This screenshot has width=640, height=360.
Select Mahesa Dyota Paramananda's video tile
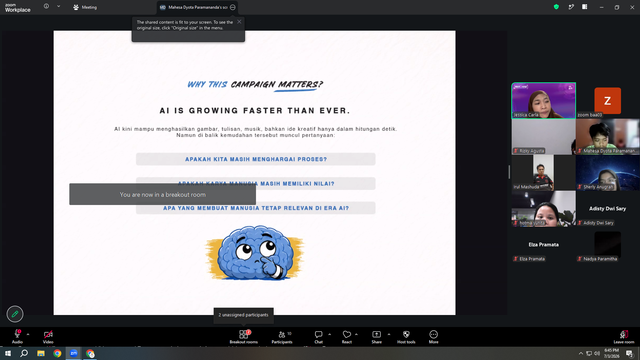[608, 137]
